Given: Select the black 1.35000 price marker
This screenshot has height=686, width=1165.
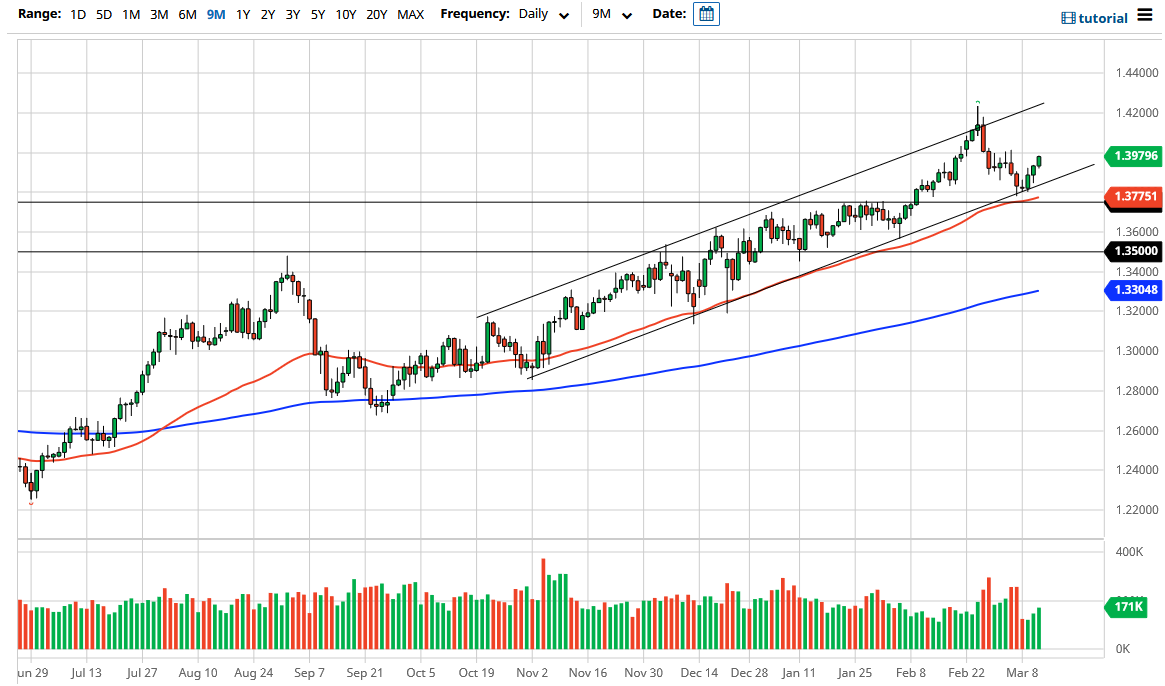Looking at the screenshot, I should click(x=1134, y=251).
